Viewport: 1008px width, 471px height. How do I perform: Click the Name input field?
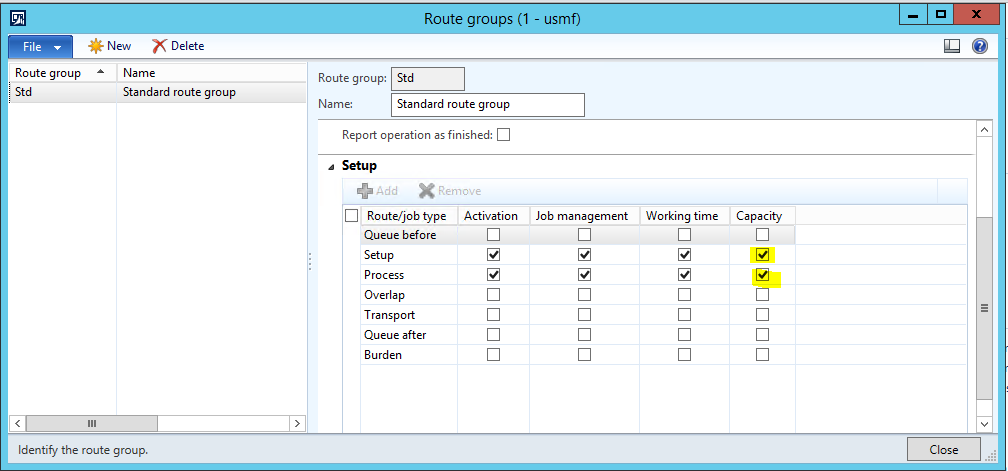(487, 104)
